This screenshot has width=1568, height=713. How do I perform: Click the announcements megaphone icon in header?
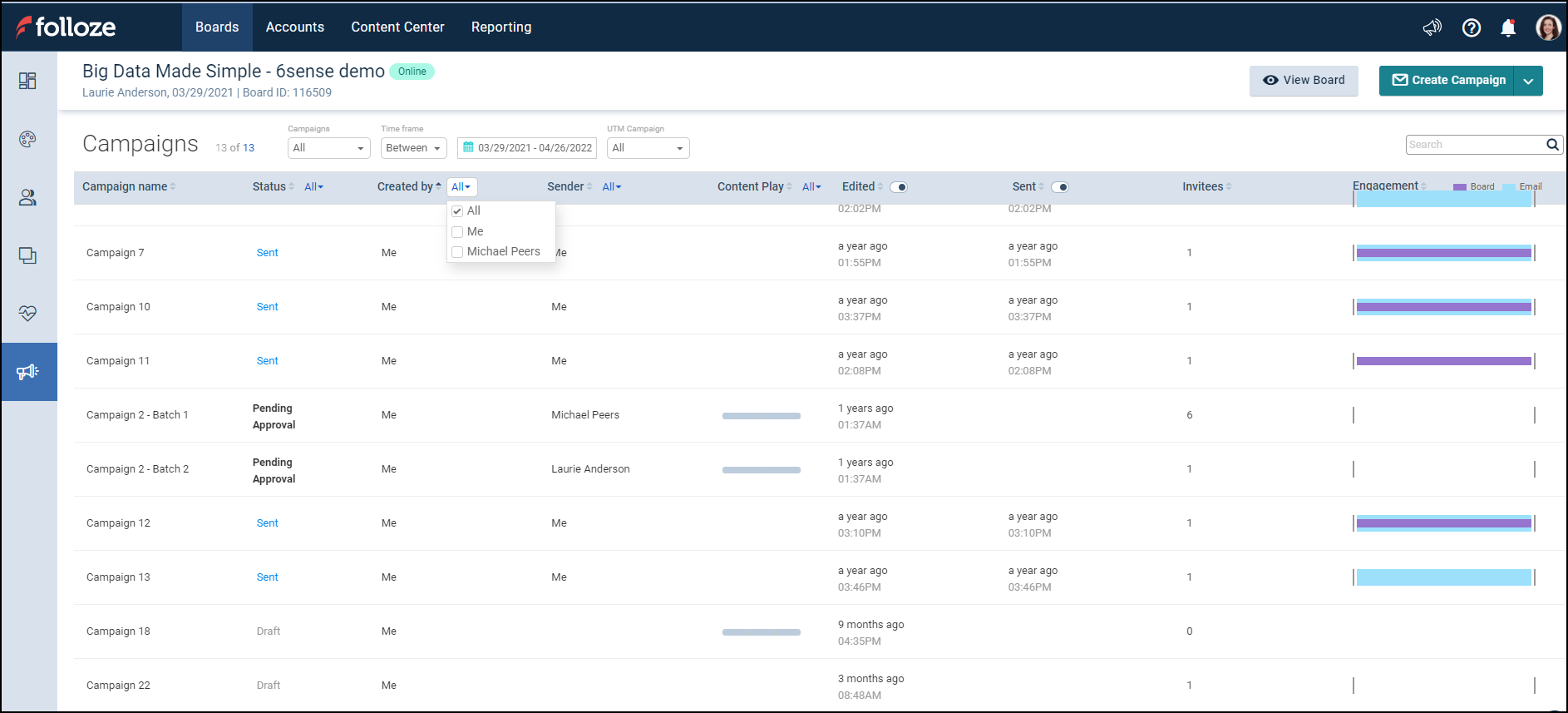1432,27
